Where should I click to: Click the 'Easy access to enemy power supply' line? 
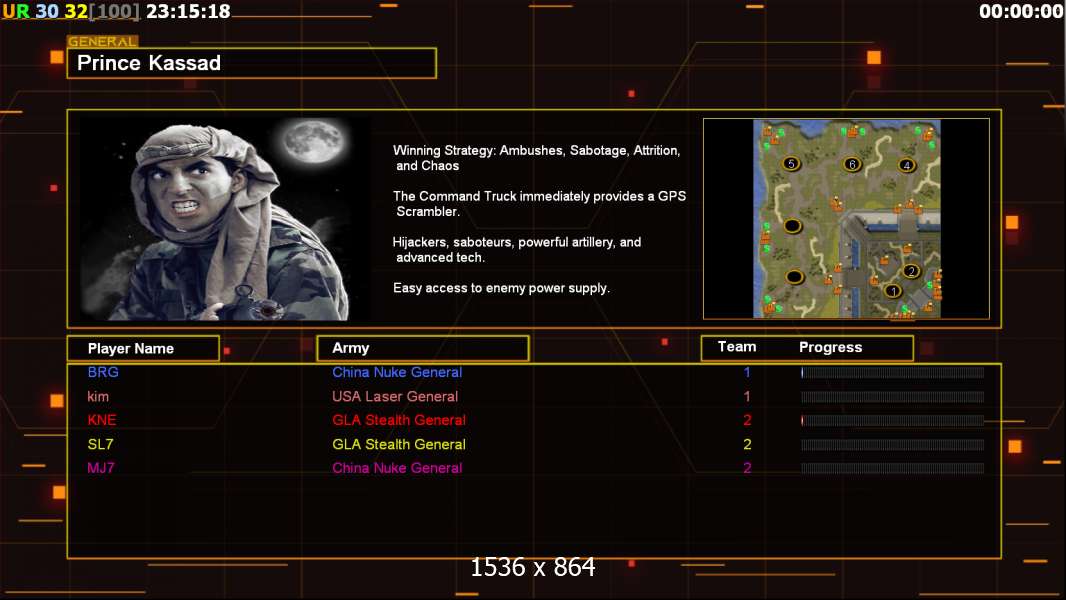pyautogui.click(x=501, y=288)
